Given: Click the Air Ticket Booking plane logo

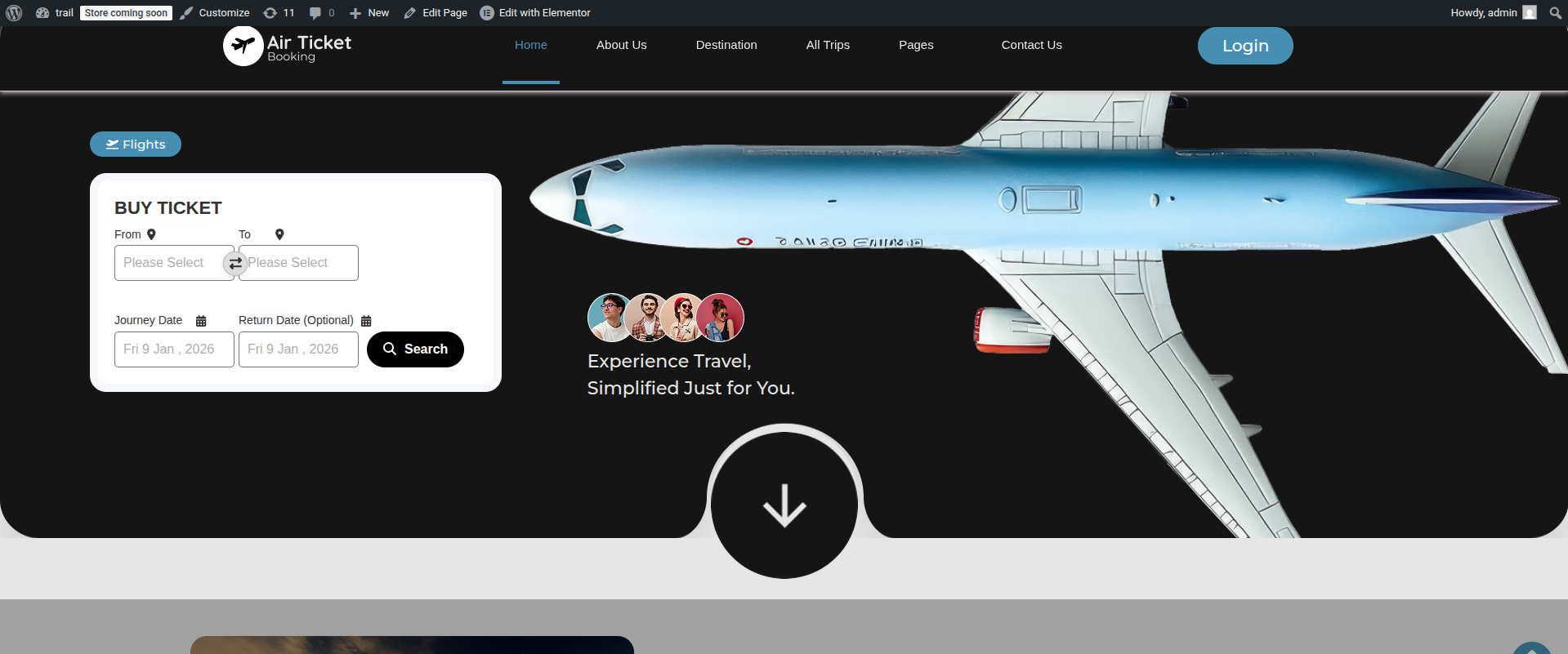Looking at the screenshot, I should (x=243, y=46).
